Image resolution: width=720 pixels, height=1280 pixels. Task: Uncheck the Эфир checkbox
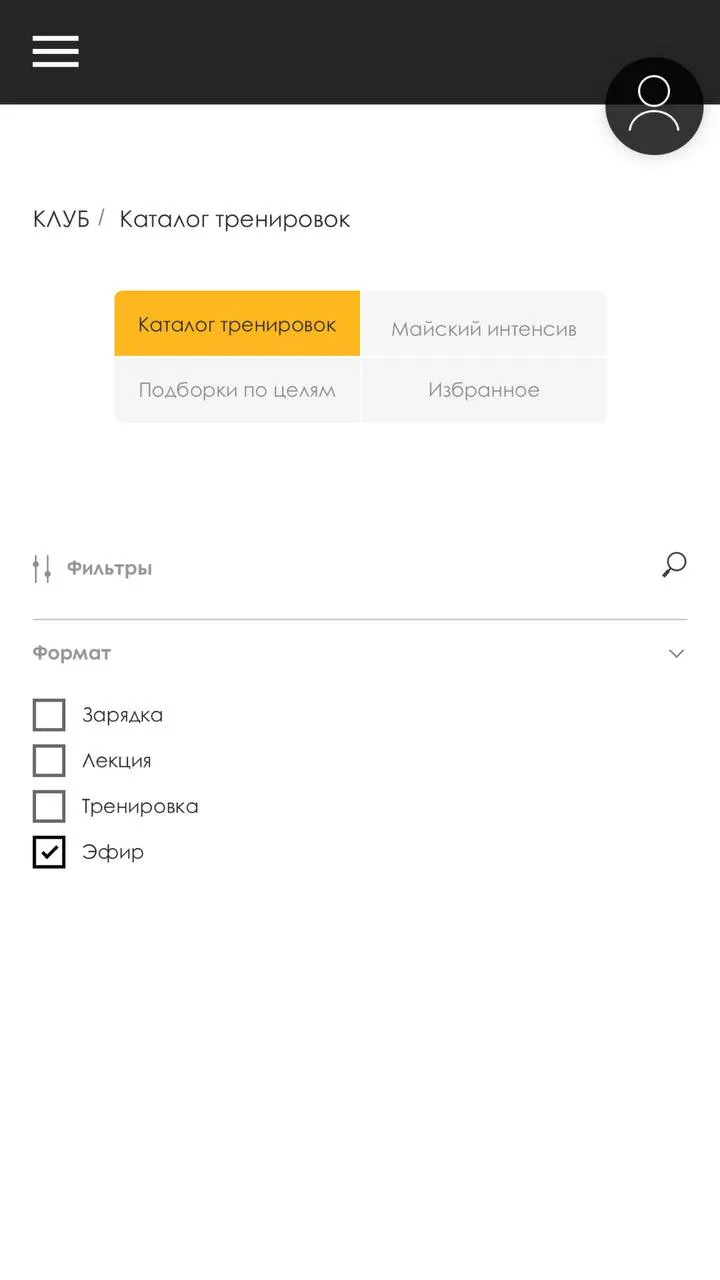49,852
